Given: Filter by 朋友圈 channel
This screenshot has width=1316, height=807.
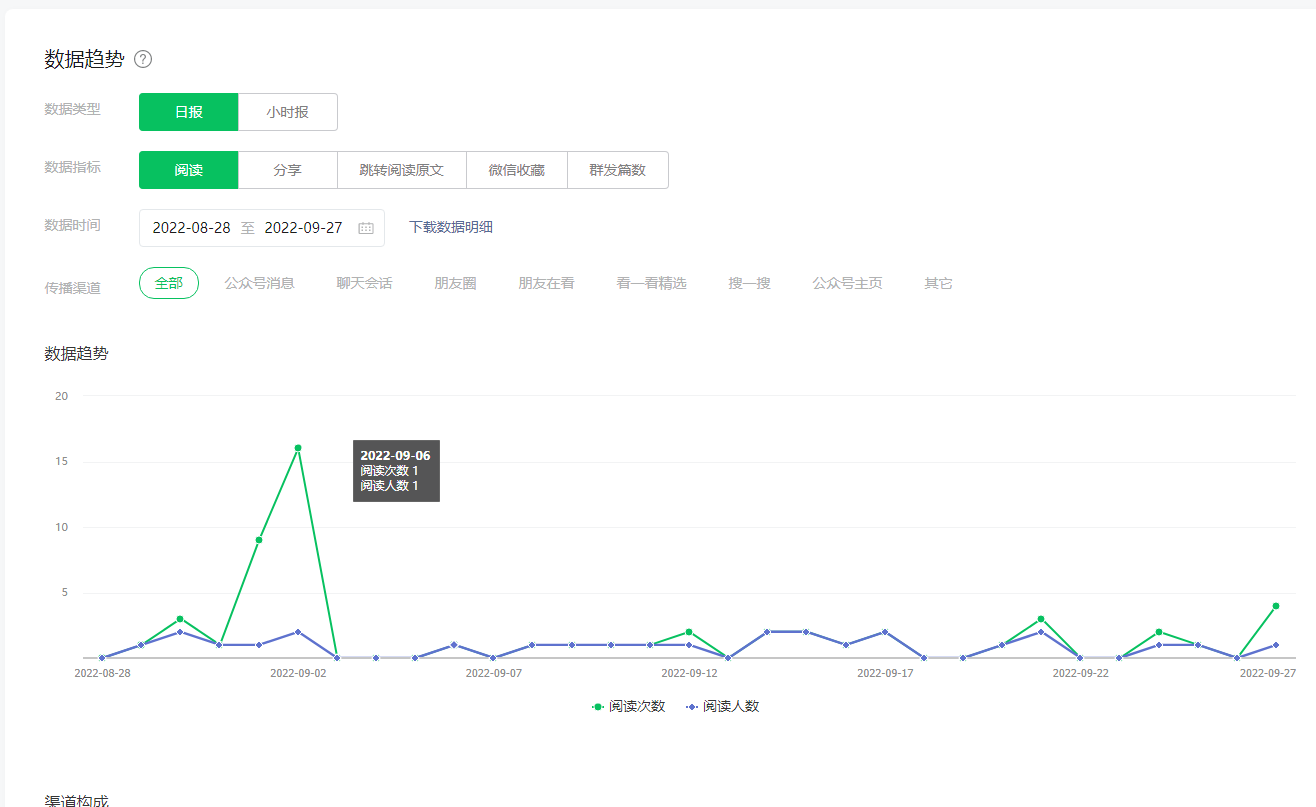Looking at the screenshot, I should pyautogui.click(x=455, y=283).
